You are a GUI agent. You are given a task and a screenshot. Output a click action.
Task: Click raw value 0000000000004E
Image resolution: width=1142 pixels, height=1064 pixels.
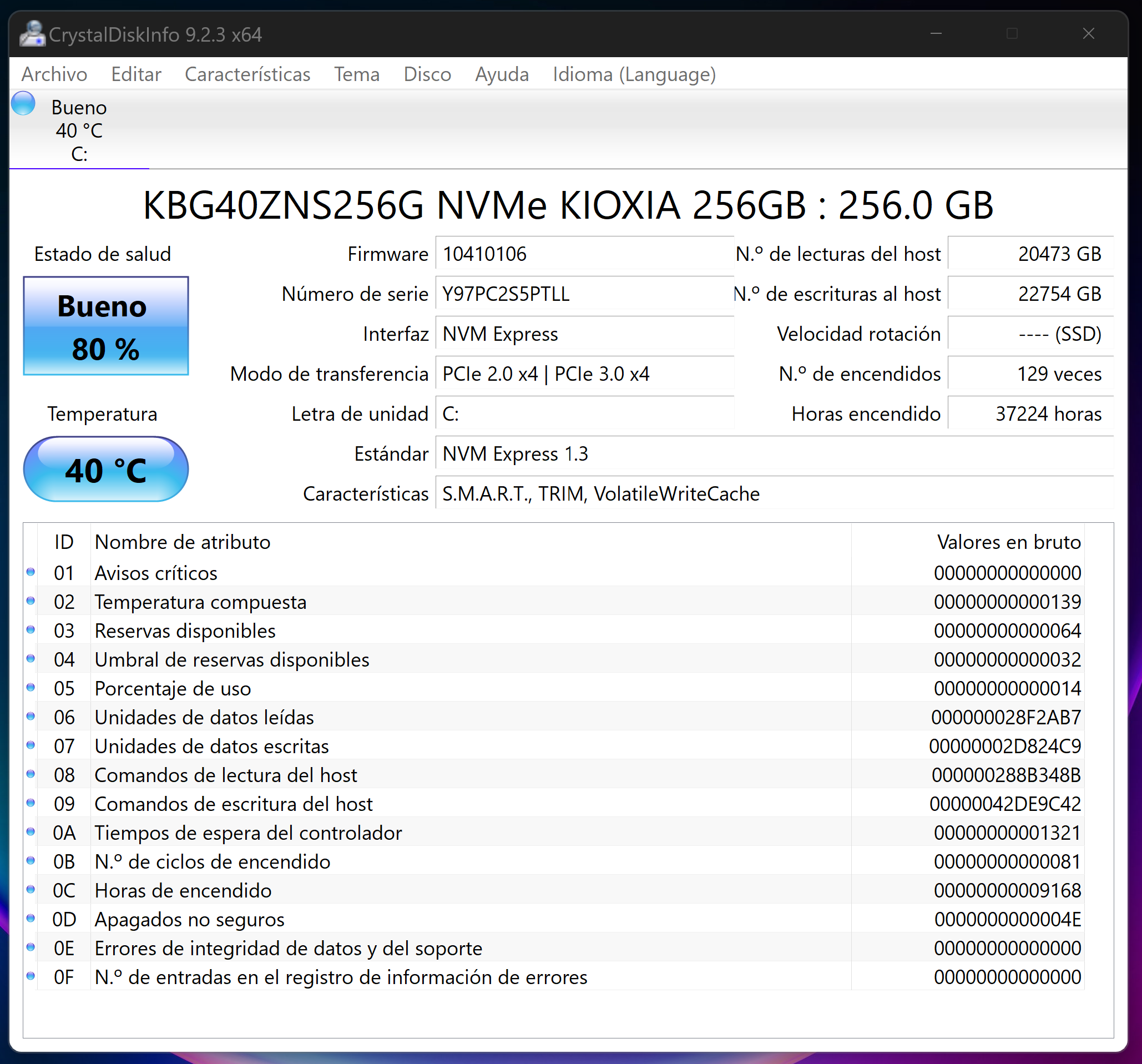pos(1008,919)
